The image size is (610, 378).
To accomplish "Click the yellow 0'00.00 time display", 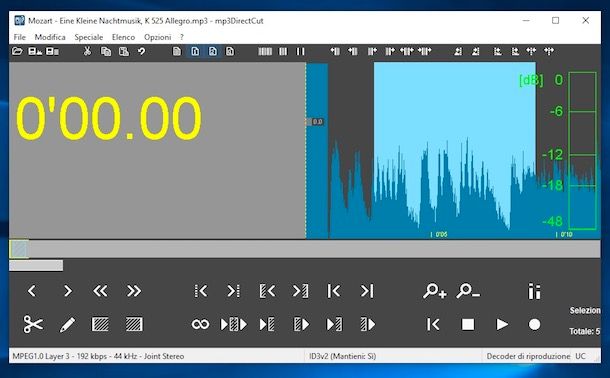I will 109,118.
